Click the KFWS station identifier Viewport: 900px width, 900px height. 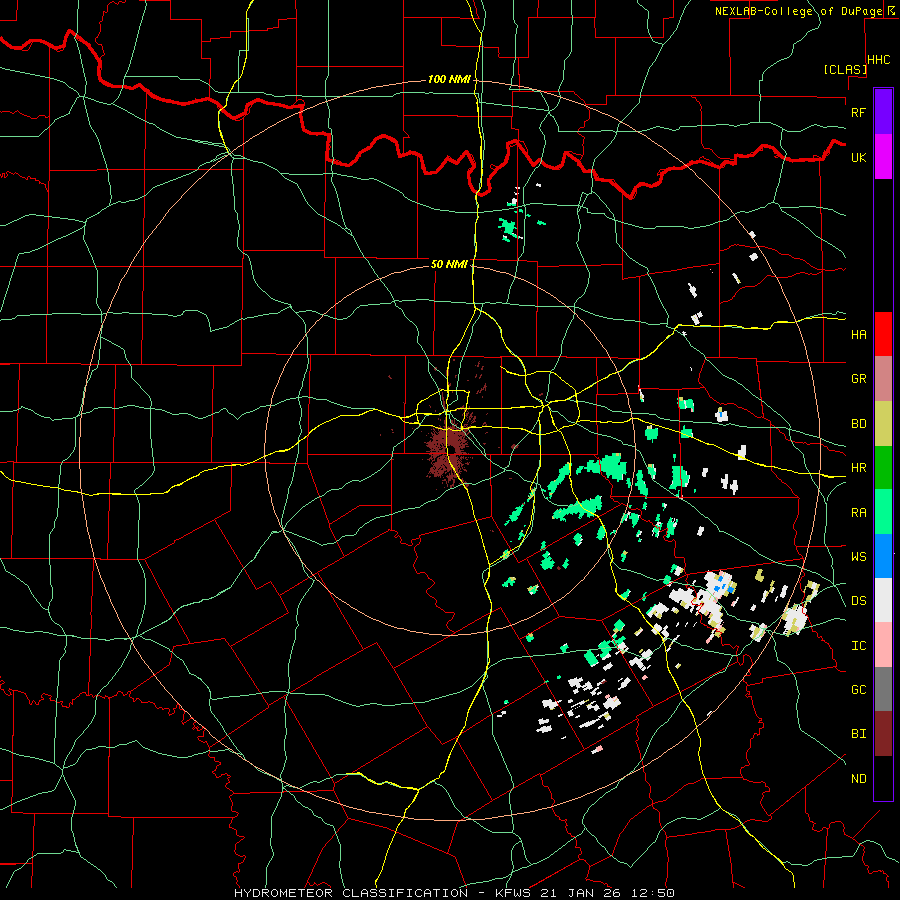(511, 893)
